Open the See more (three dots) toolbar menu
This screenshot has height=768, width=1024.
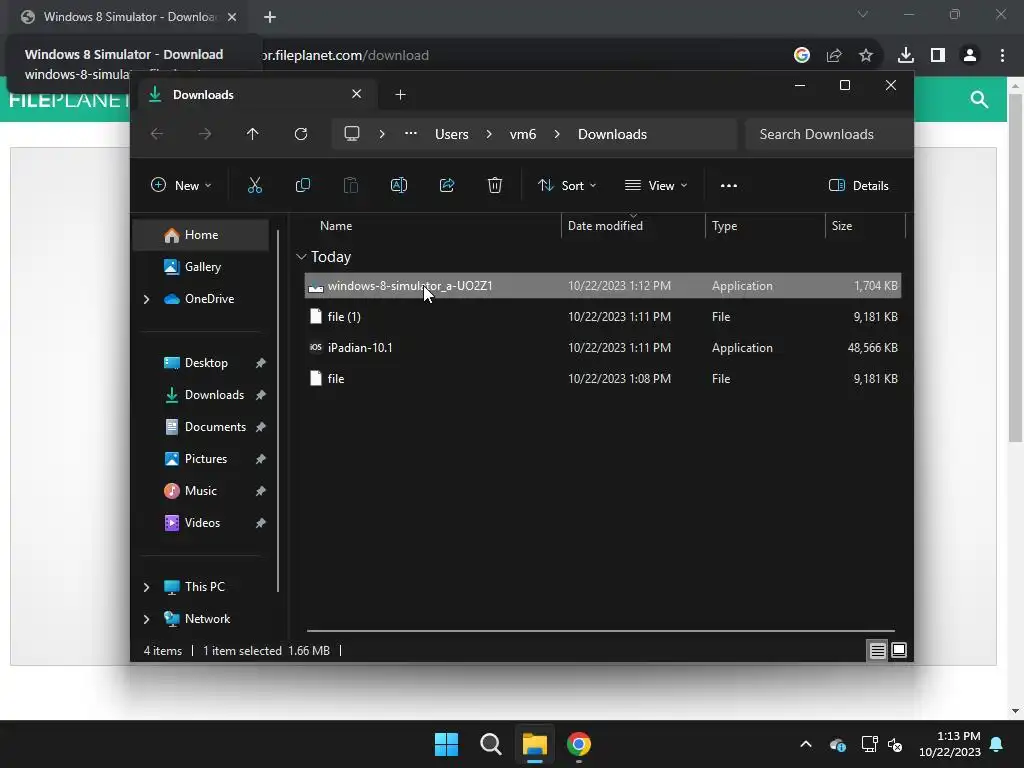point(729,185)
